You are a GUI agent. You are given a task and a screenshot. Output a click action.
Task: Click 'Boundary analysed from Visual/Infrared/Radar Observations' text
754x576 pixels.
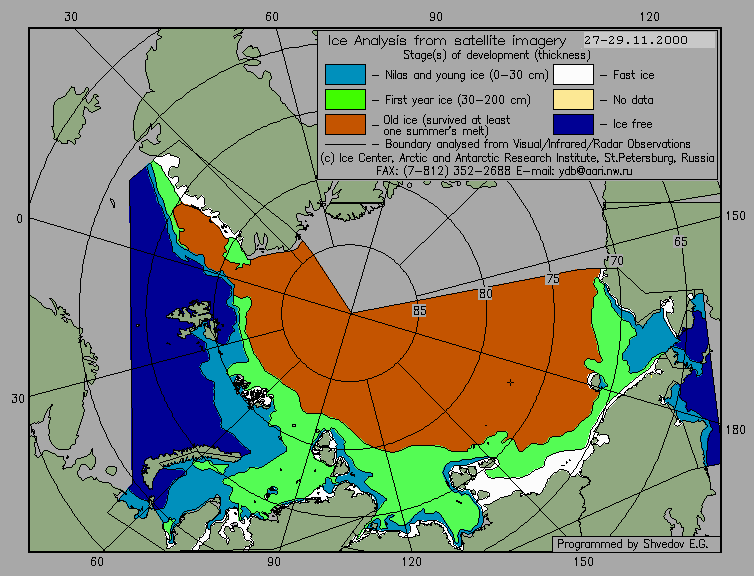tap(538, 144)
